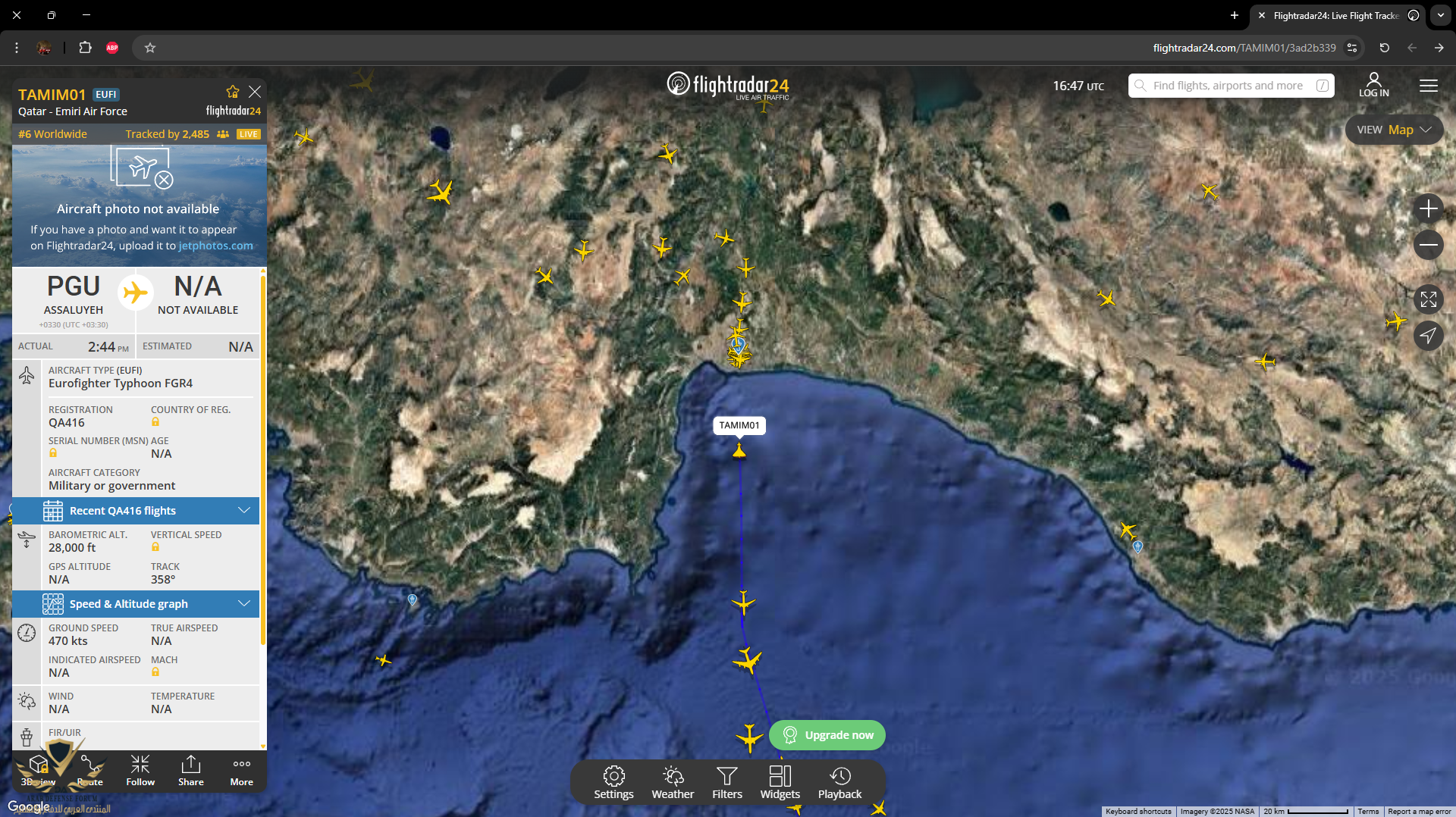Open the map Settings gear

pos(613,782)
